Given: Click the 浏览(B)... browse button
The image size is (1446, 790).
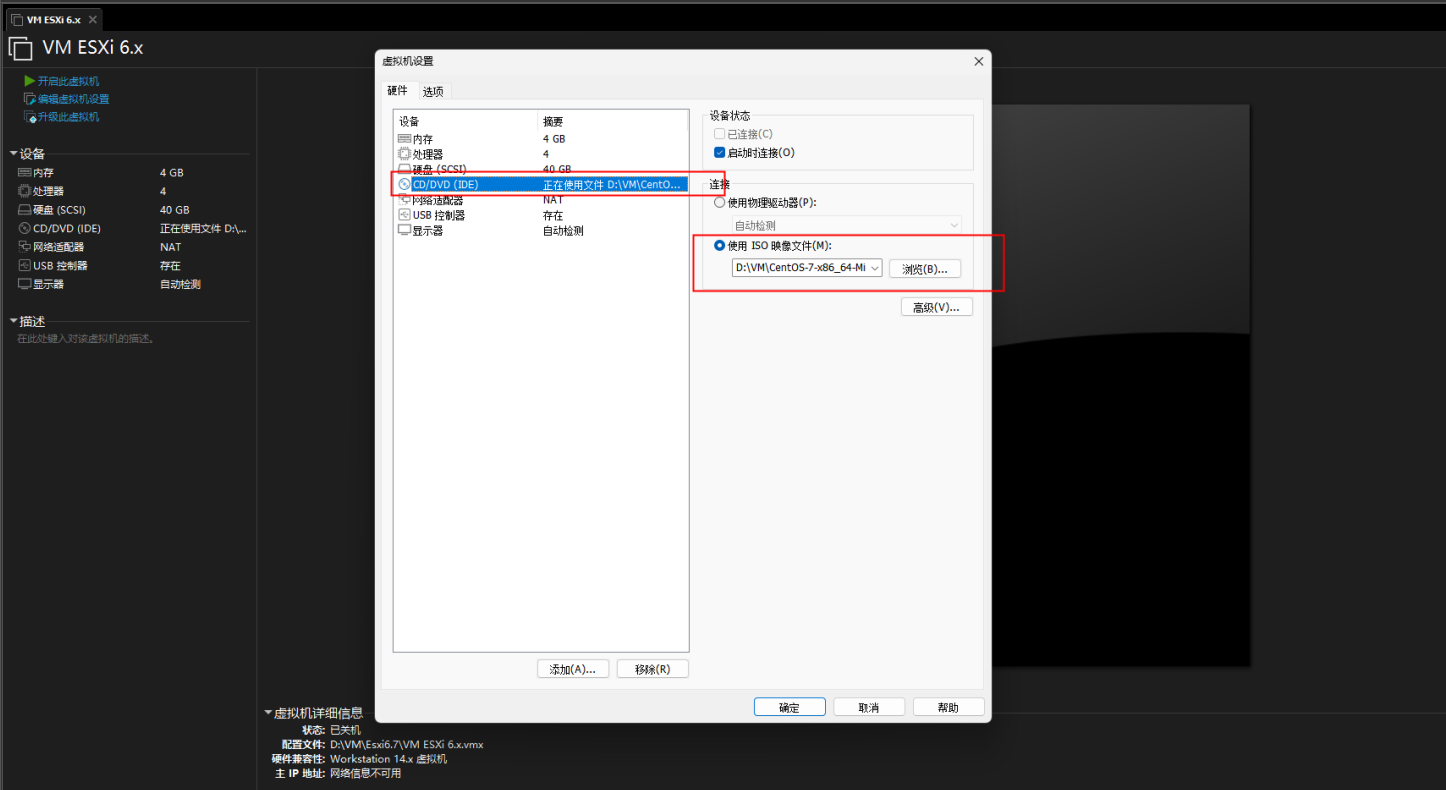Looking at the screenshot, I should click(924, 269).
